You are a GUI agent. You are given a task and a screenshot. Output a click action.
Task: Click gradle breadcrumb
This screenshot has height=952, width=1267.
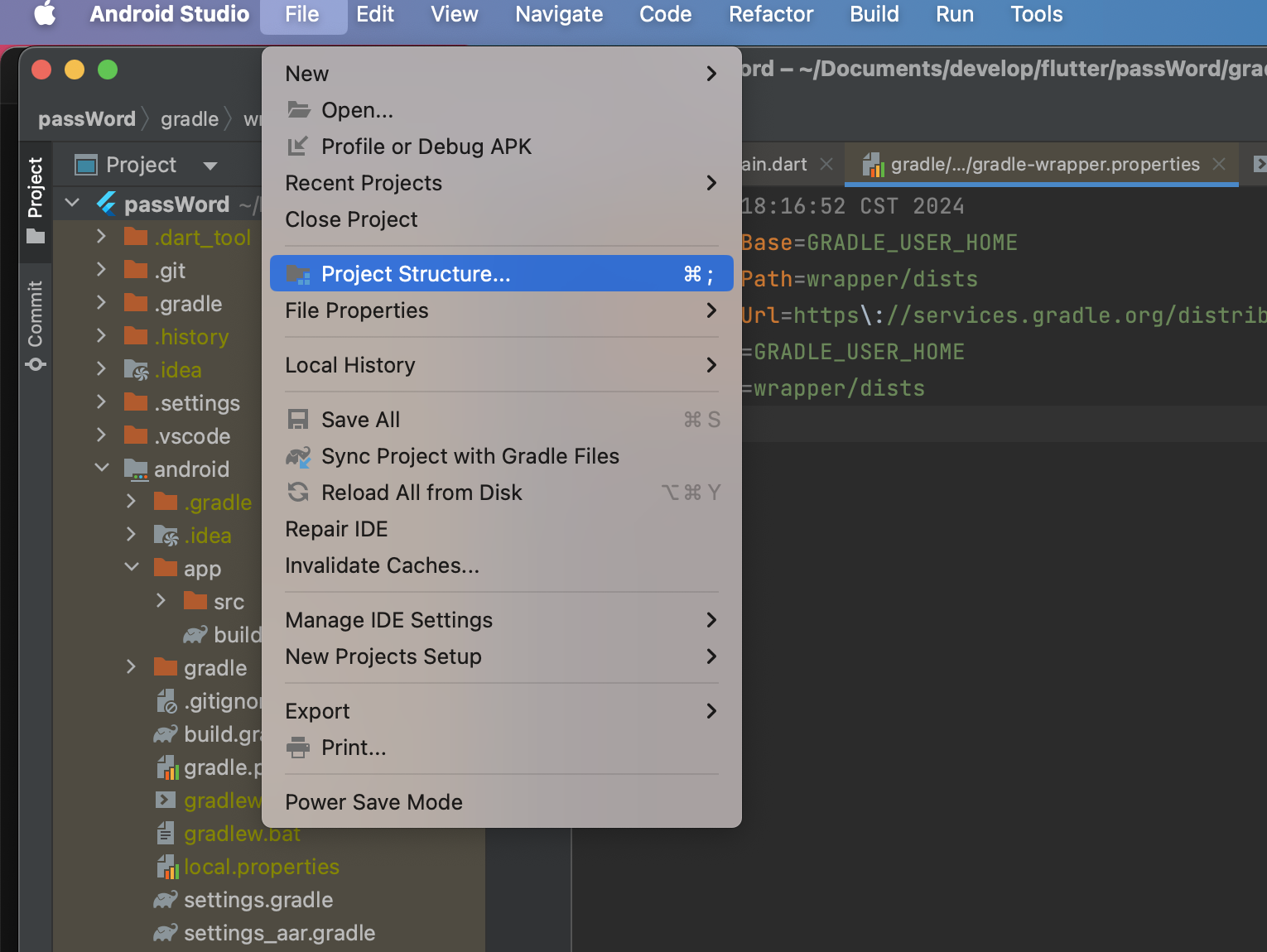click(190, 119)
